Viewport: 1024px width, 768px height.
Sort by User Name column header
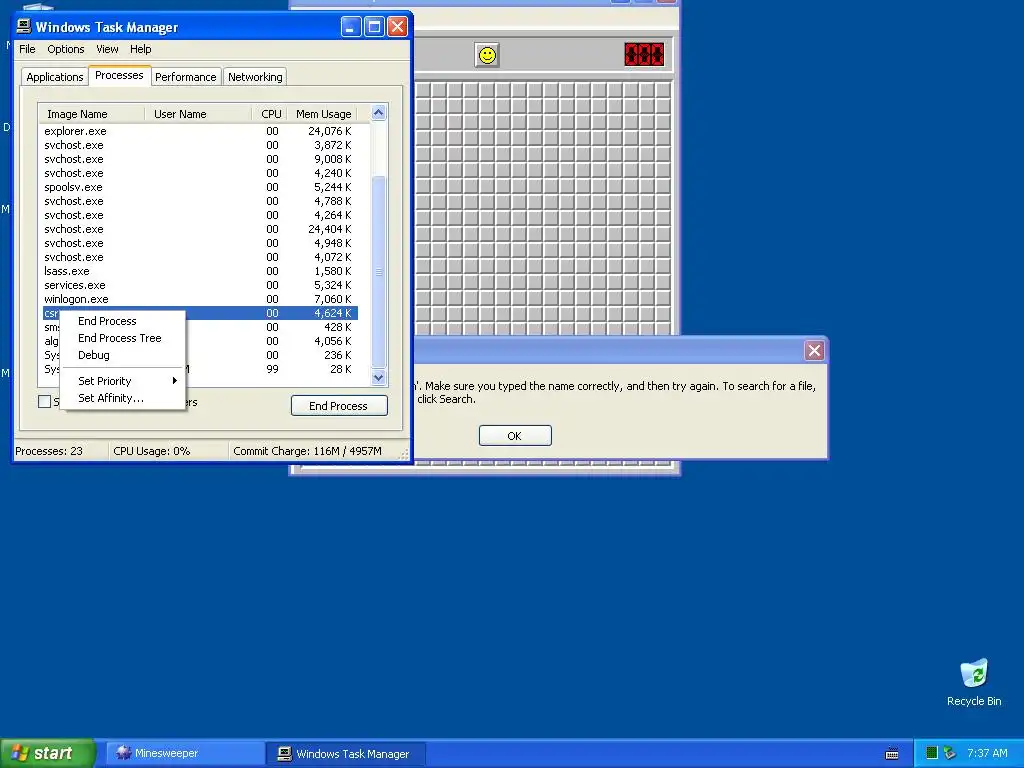198,114
